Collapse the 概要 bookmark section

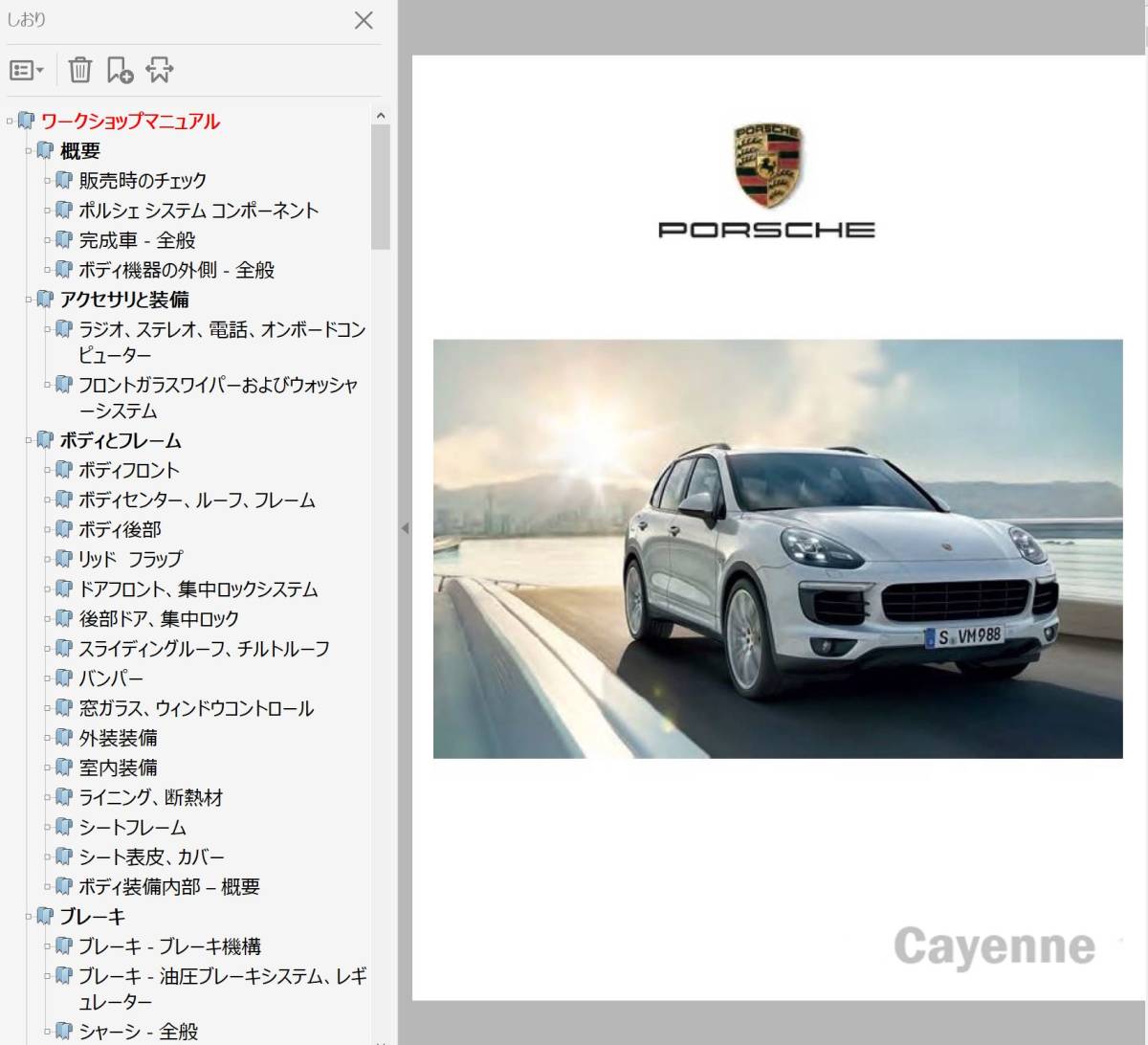click(x=29, y=151)
